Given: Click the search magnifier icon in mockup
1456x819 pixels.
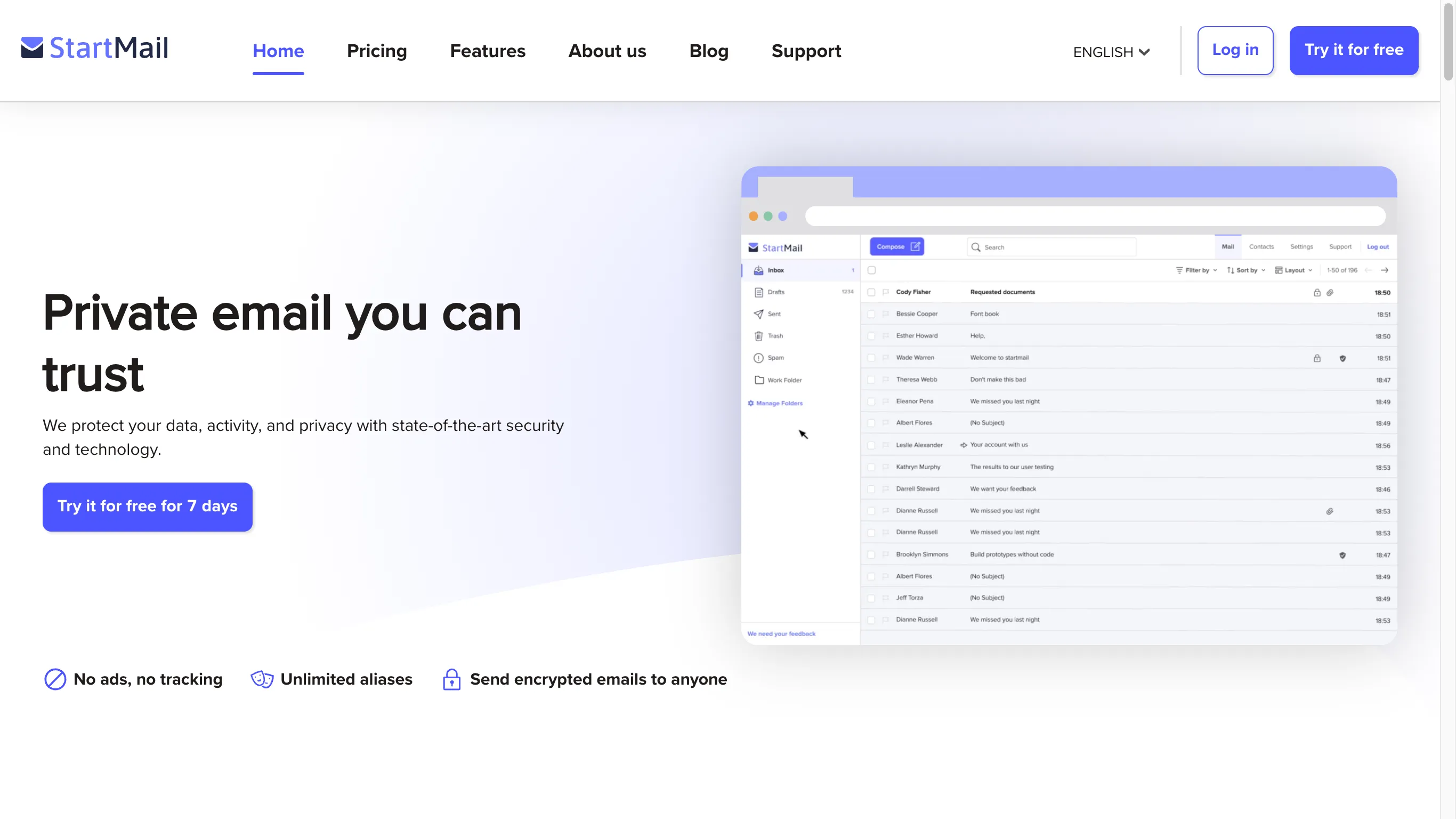Looking at the screenshot, I should (976, 247).
